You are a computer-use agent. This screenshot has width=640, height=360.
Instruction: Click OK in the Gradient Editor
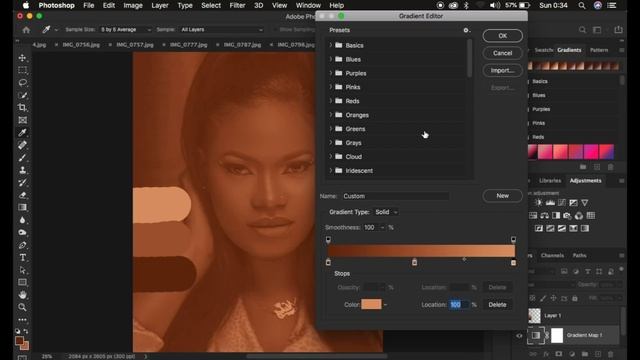[x=502, y=36]
